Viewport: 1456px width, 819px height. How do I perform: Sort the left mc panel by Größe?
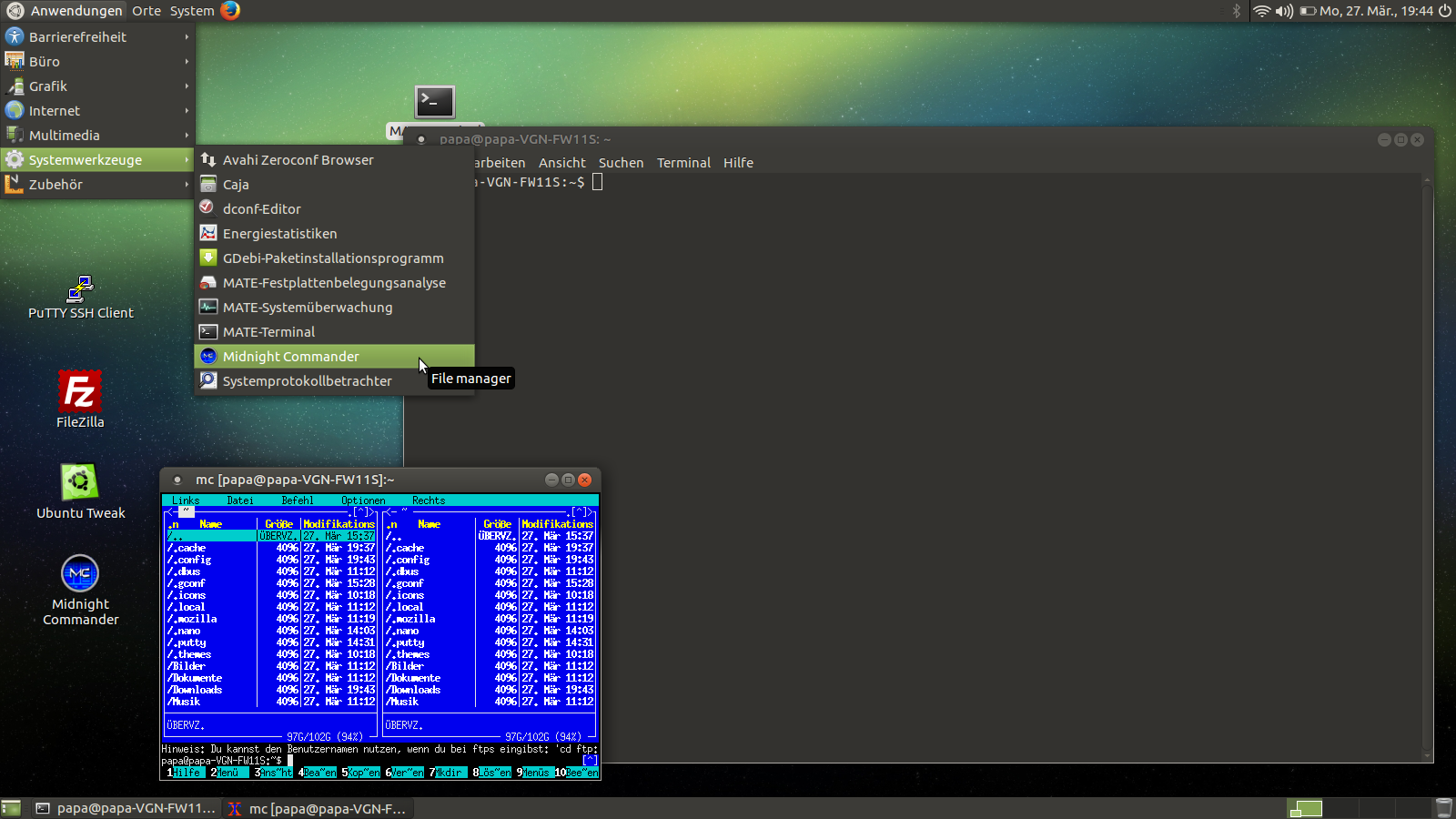pyautogui.click(x=279, y=524)
